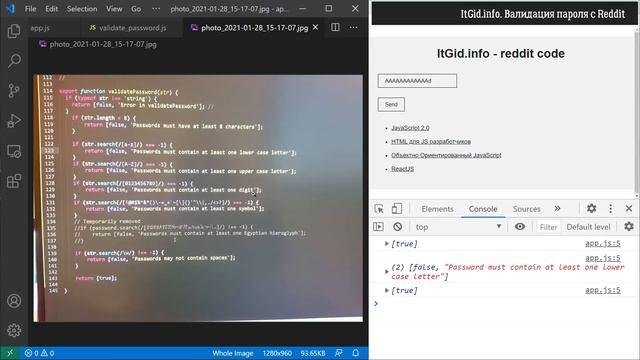
Task: Open the Default levels dropdown
Action: click(588, 227)
